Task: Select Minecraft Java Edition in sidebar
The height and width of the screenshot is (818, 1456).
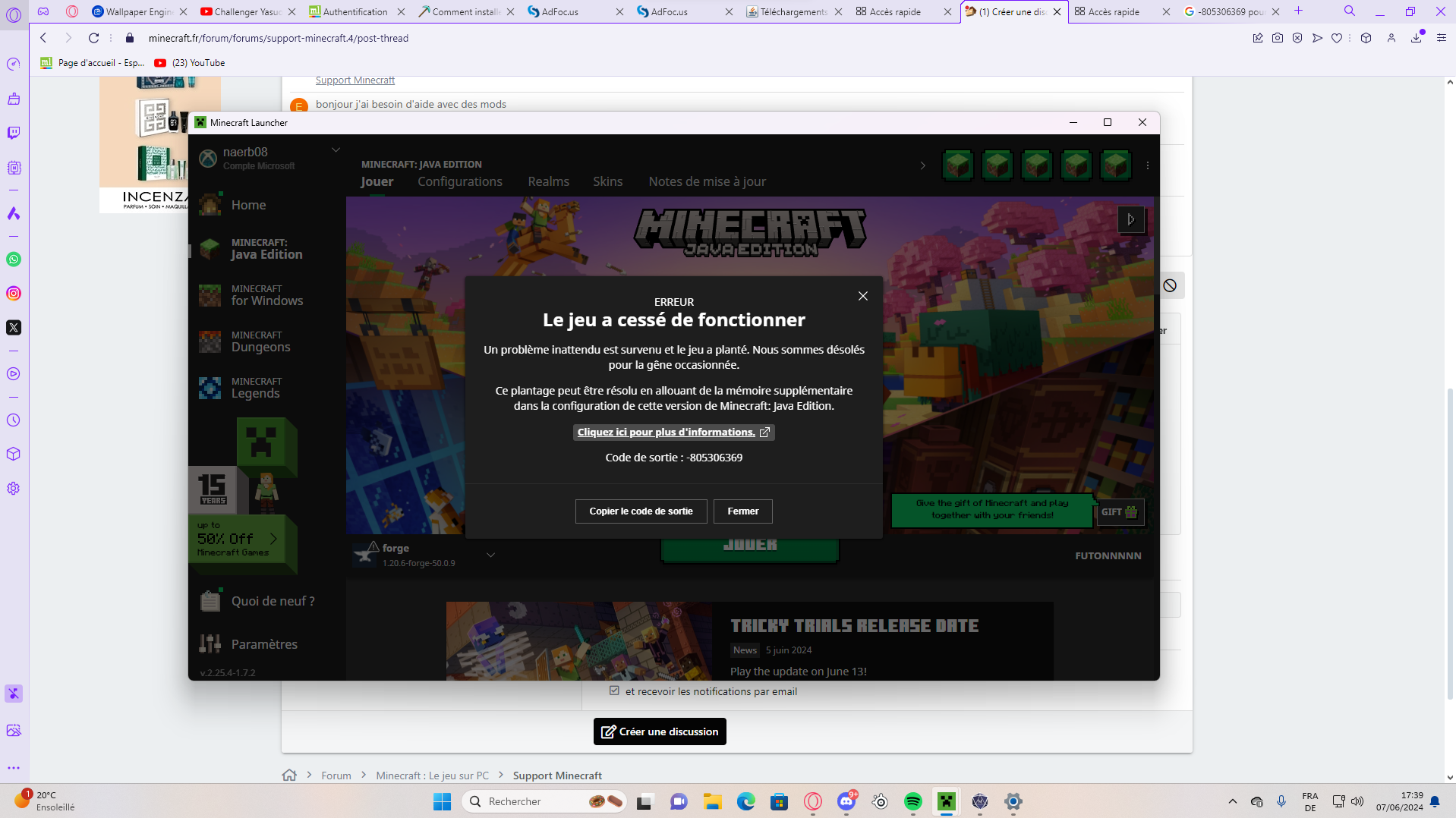Action: tap(266, 249)
